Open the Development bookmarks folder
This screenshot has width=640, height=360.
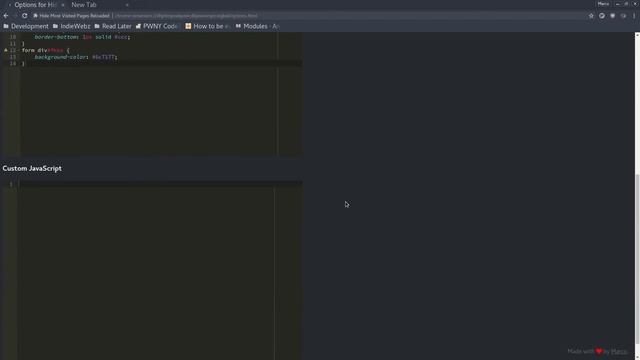[26, 26]
